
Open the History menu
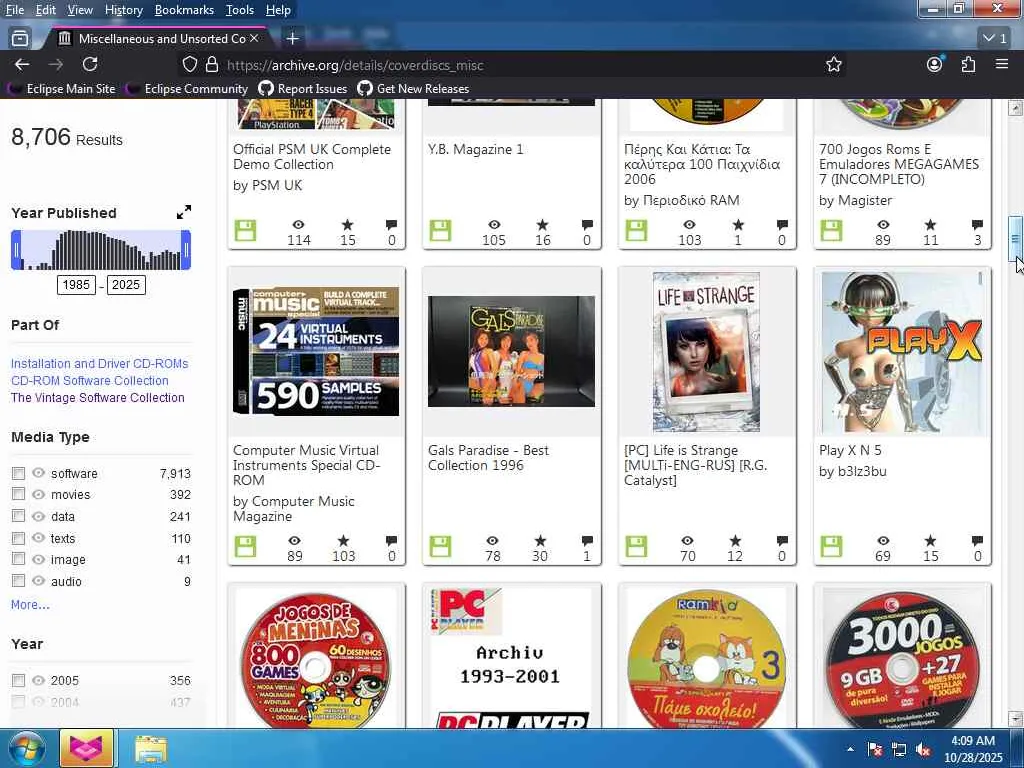[x=123, y=10]
